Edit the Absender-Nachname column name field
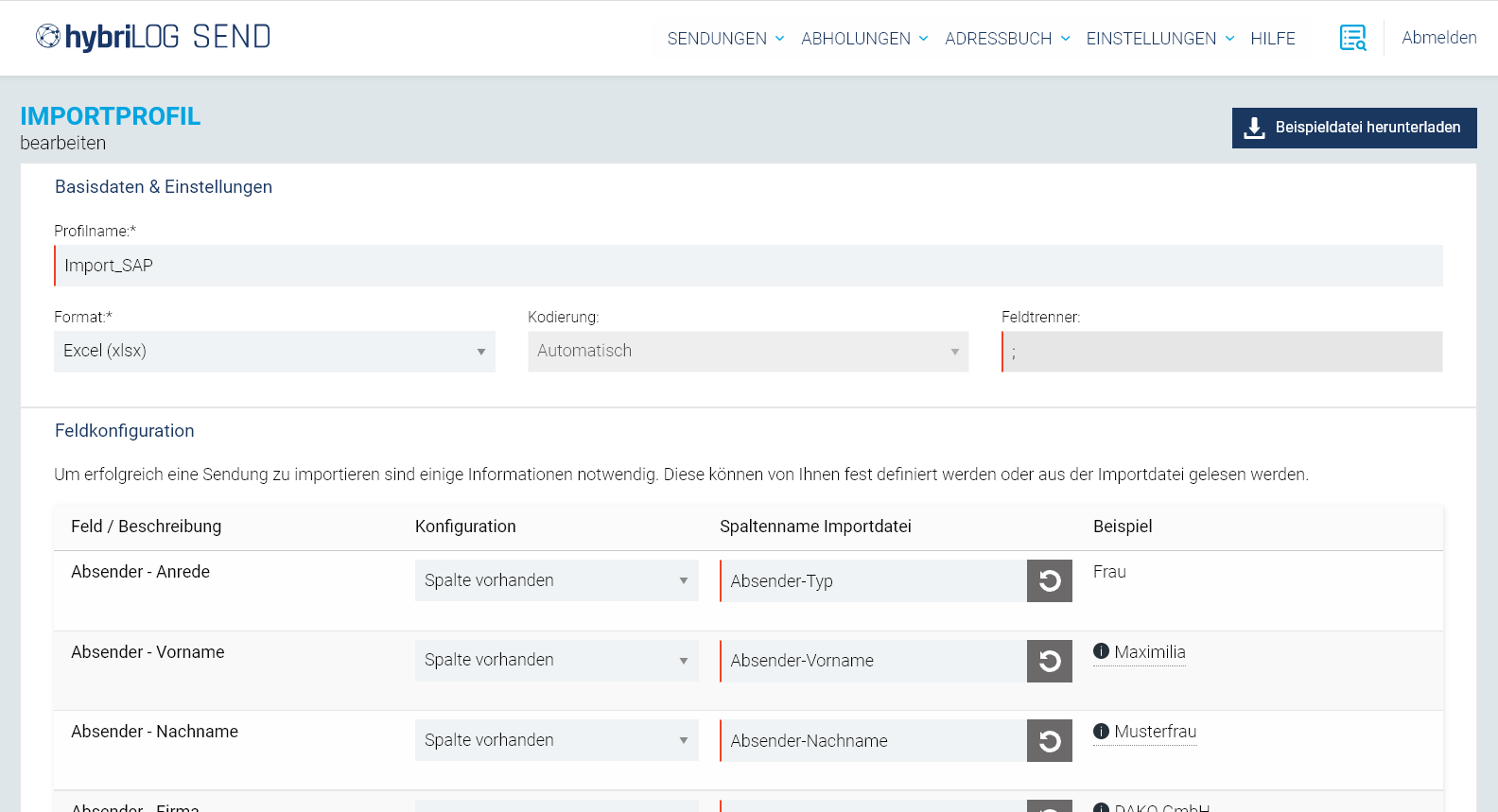 click(x=873, y=741)
